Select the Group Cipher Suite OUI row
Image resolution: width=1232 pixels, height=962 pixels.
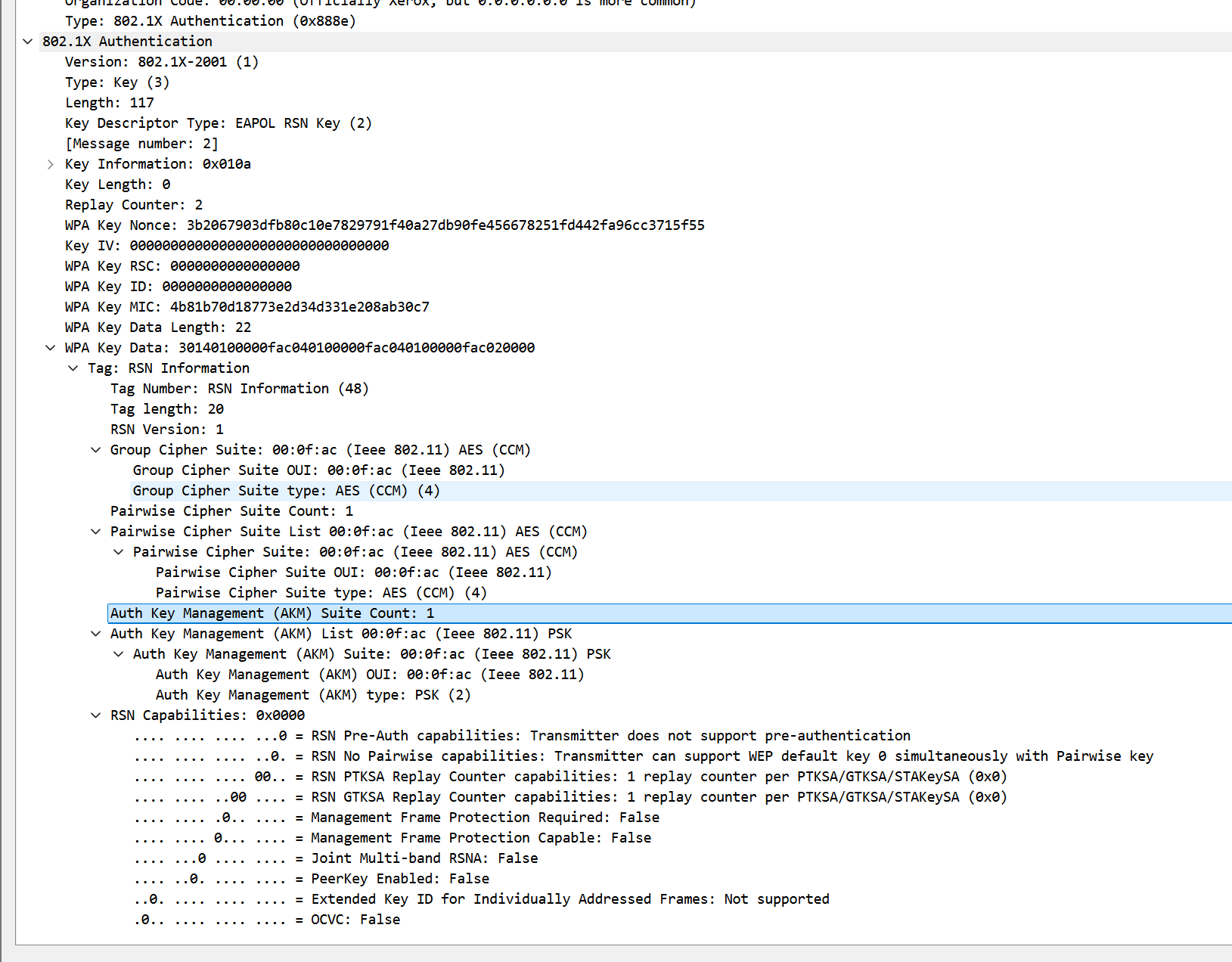coord(319,470)
